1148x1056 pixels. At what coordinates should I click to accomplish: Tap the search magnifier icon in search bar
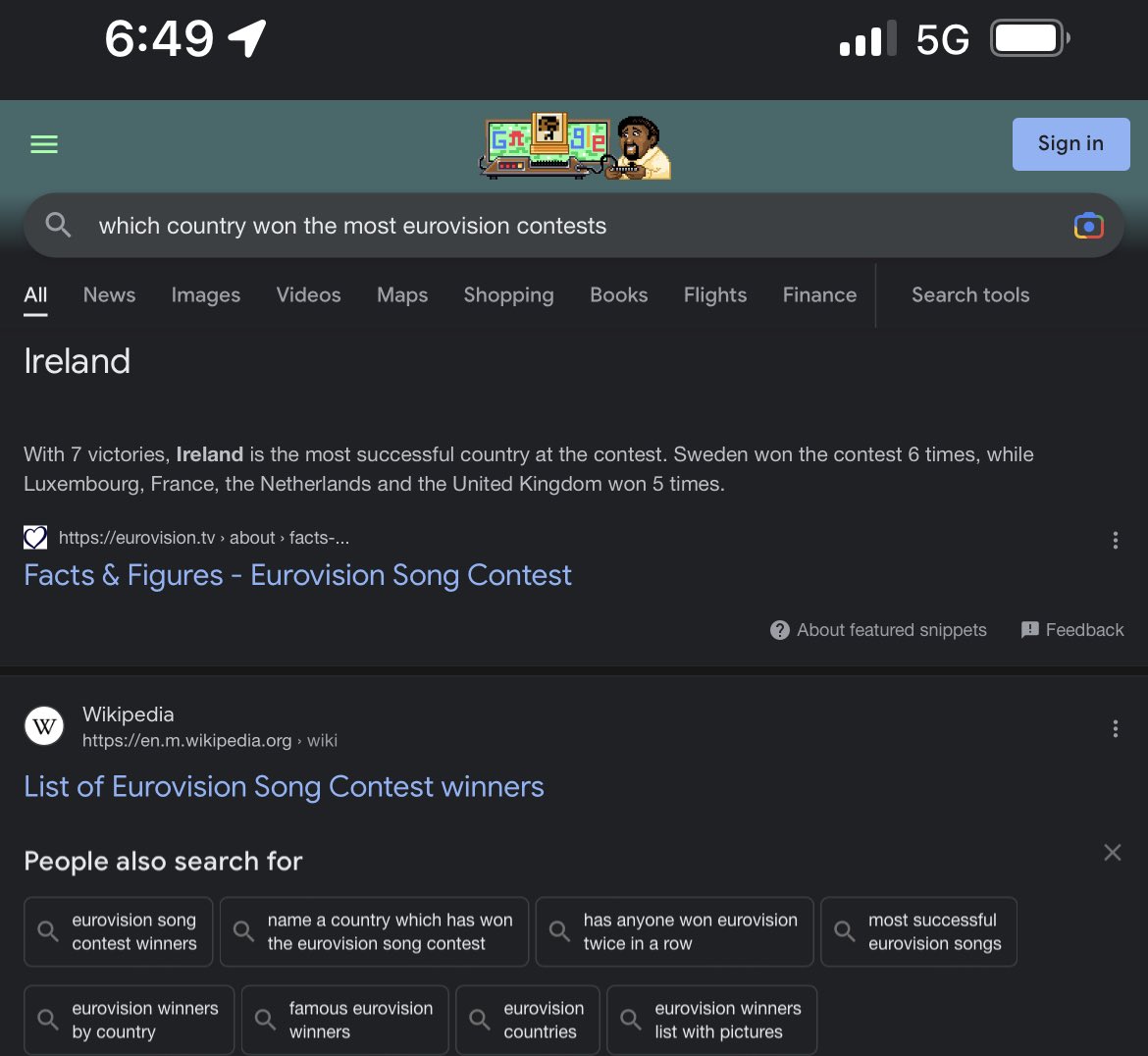coord(58,225)
